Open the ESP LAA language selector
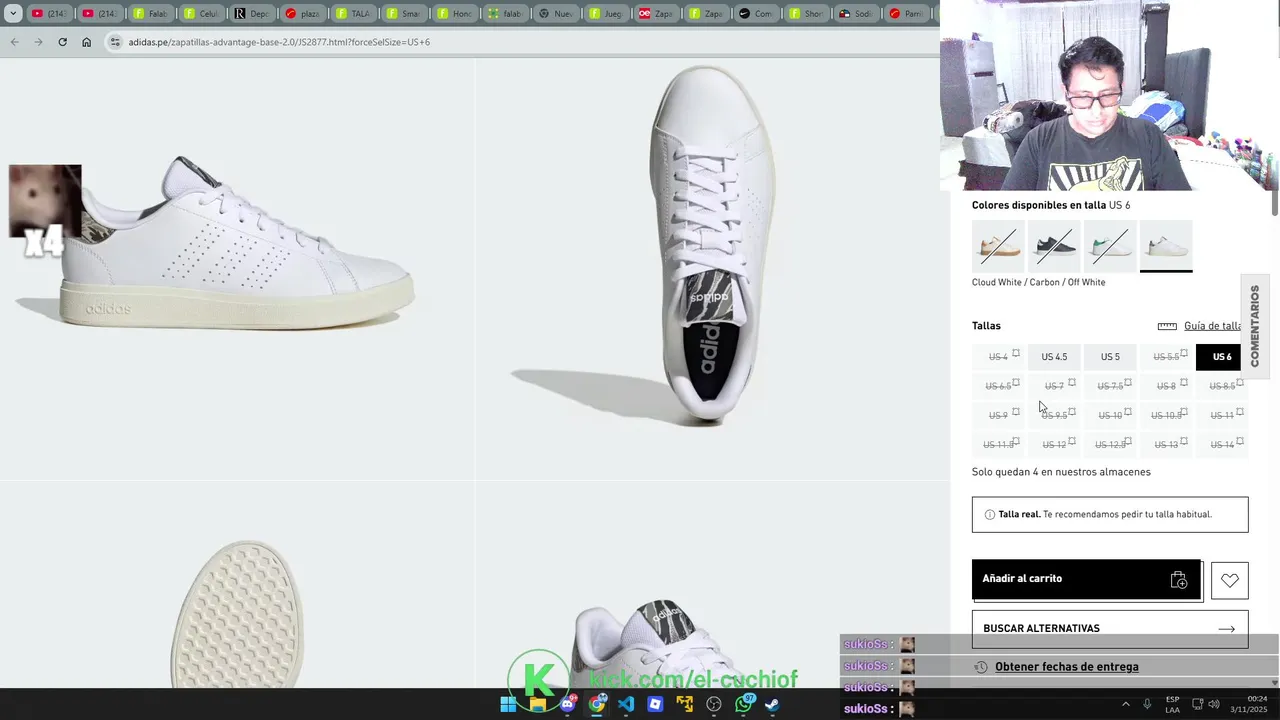Image resolution: width=1280 pixels, height=720 pixels. tap(1172, 704)
